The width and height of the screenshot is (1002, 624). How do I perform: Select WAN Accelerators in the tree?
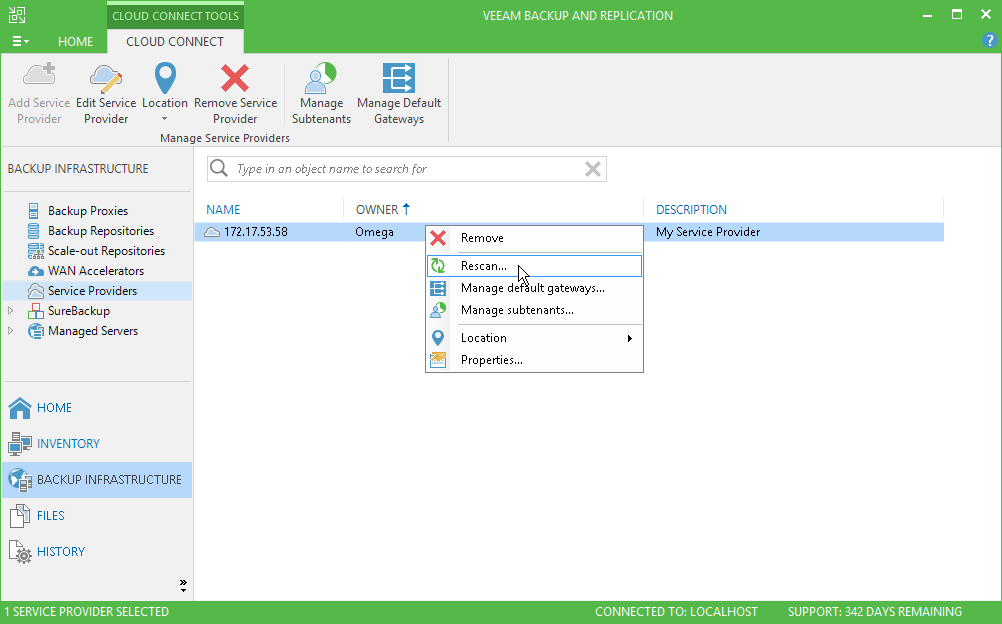click(x=96, y=270)
